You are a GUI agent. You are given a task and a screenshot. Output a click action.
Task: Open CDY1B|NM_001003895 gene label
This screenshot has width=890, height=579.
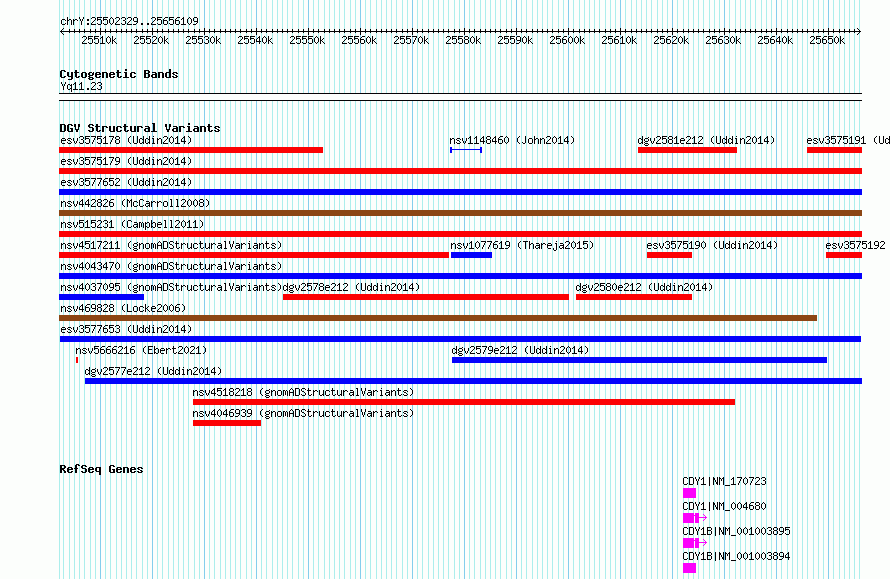pos(736,531)
